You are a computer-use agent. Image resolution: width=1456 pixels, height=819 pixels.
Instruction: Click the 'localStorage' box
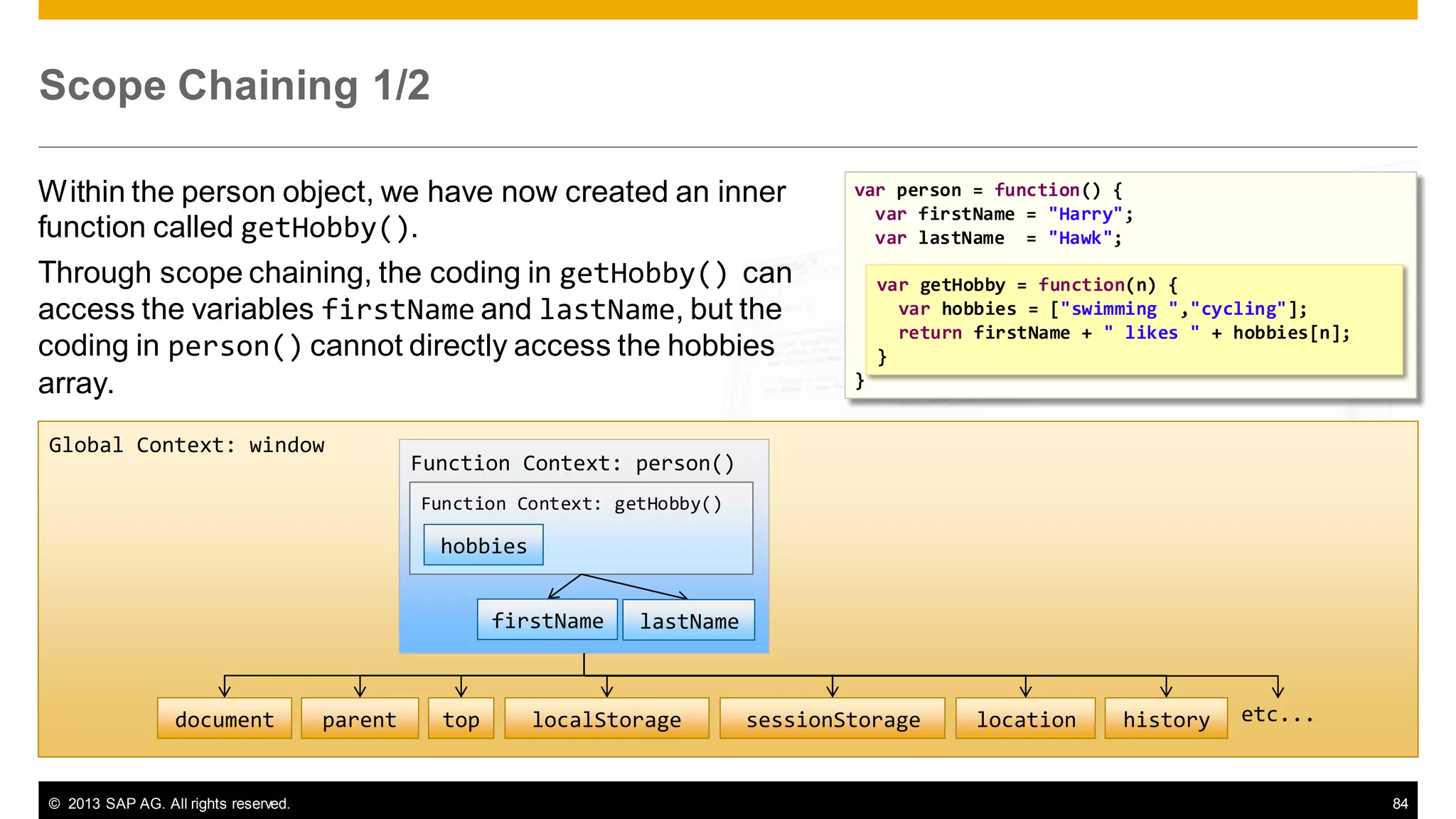tap(606, 718)
